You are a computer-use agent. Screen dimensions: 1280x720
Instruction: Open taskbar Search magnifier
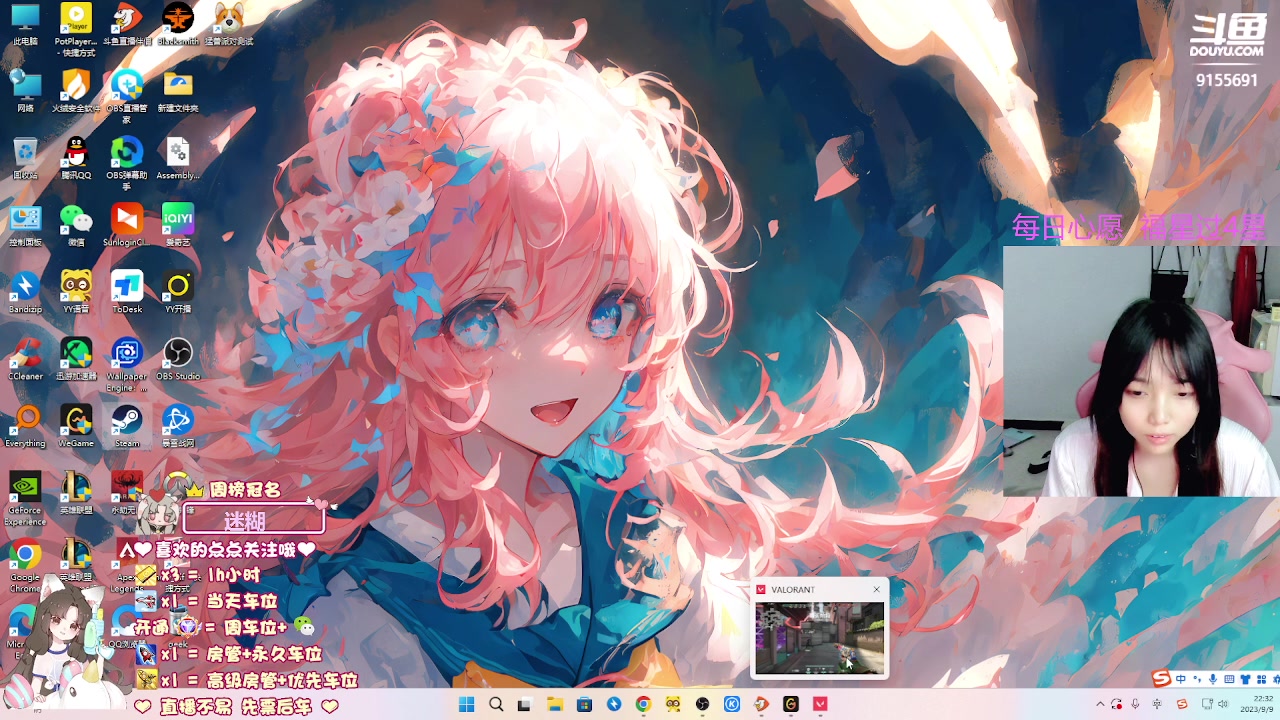496,704
